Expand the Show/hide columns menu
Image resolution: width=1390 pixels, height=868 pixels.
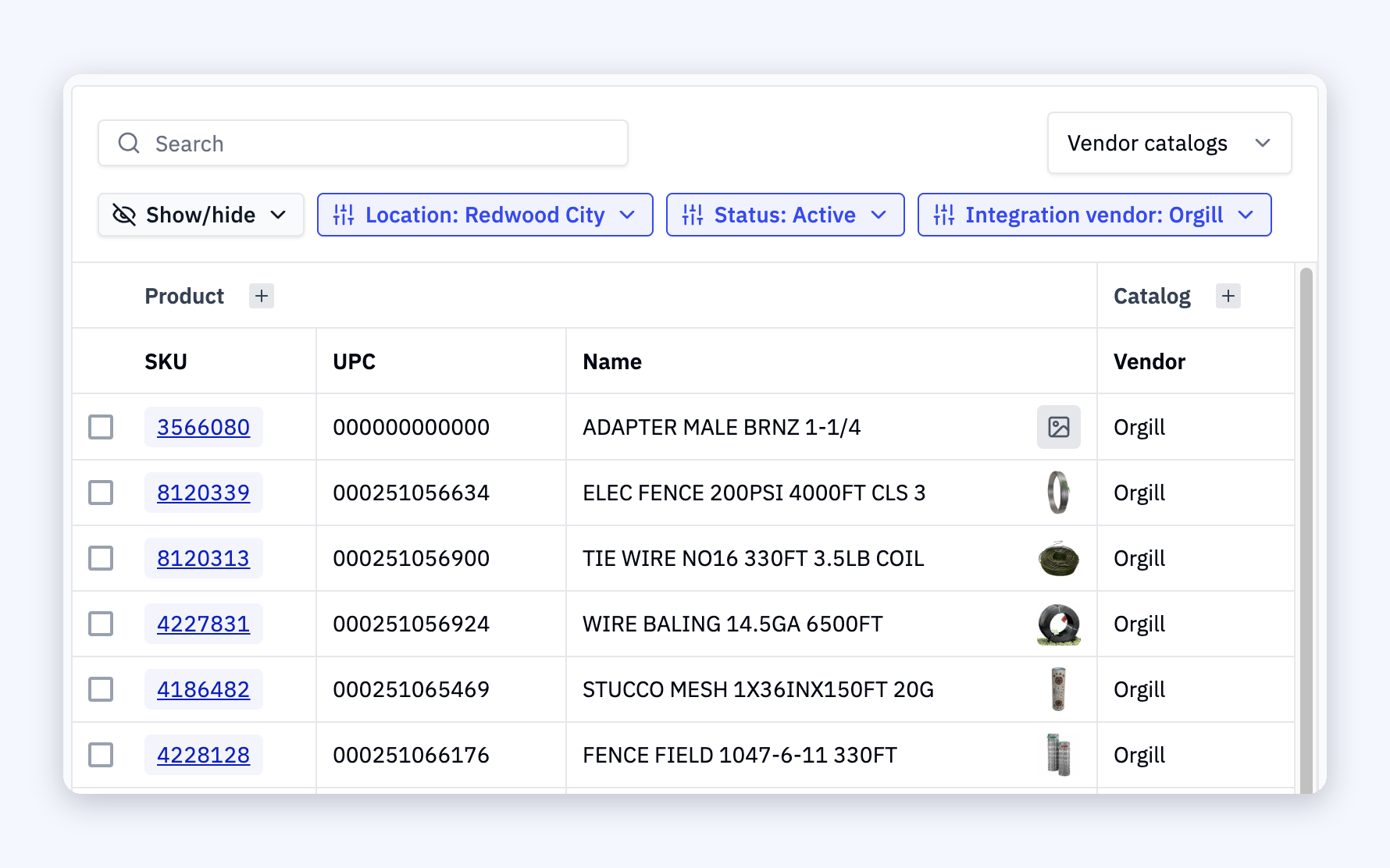click(201, 215)
